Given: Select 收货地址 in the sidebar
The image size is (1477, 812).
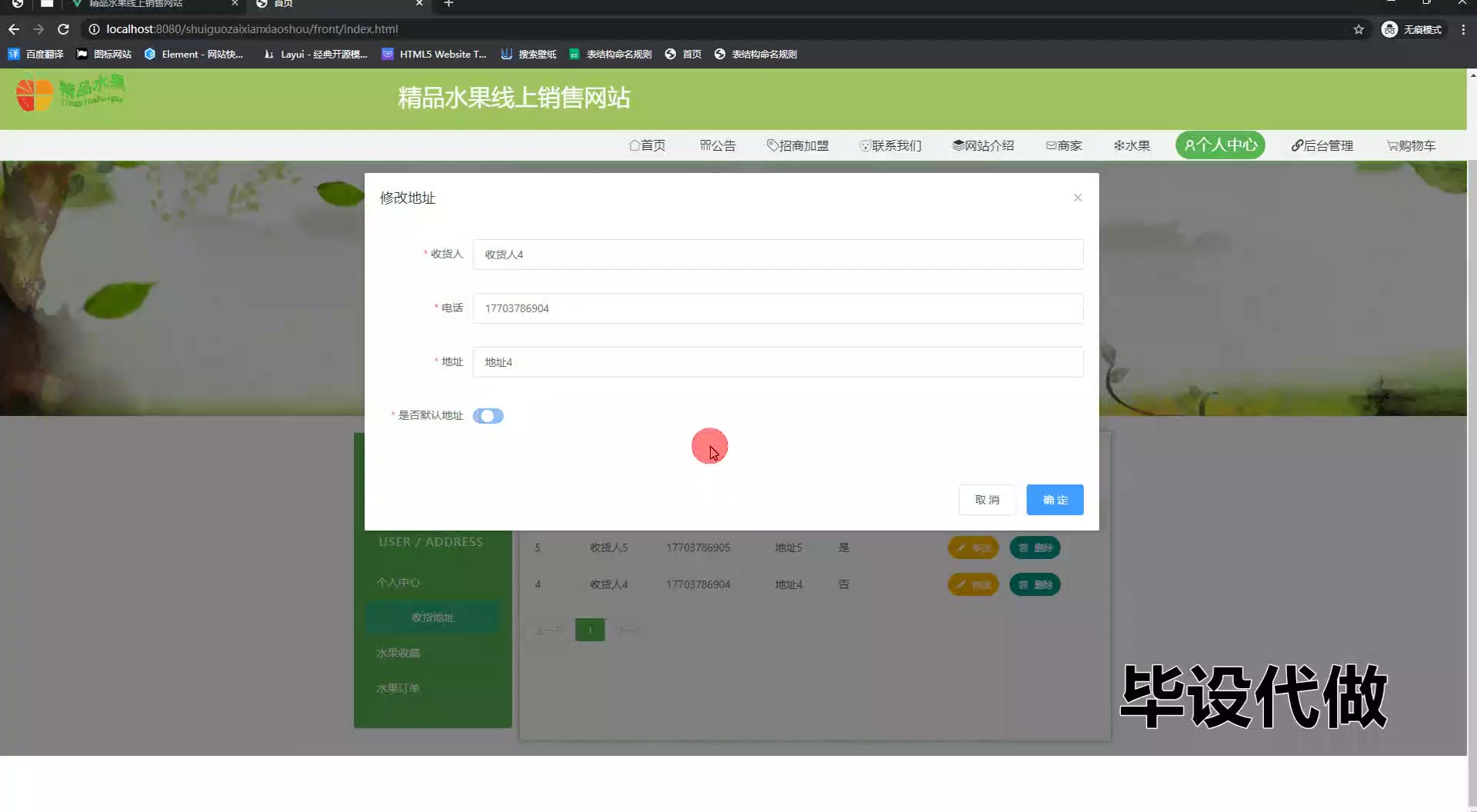Looking at the screenshot, I should tap(433, 617).
